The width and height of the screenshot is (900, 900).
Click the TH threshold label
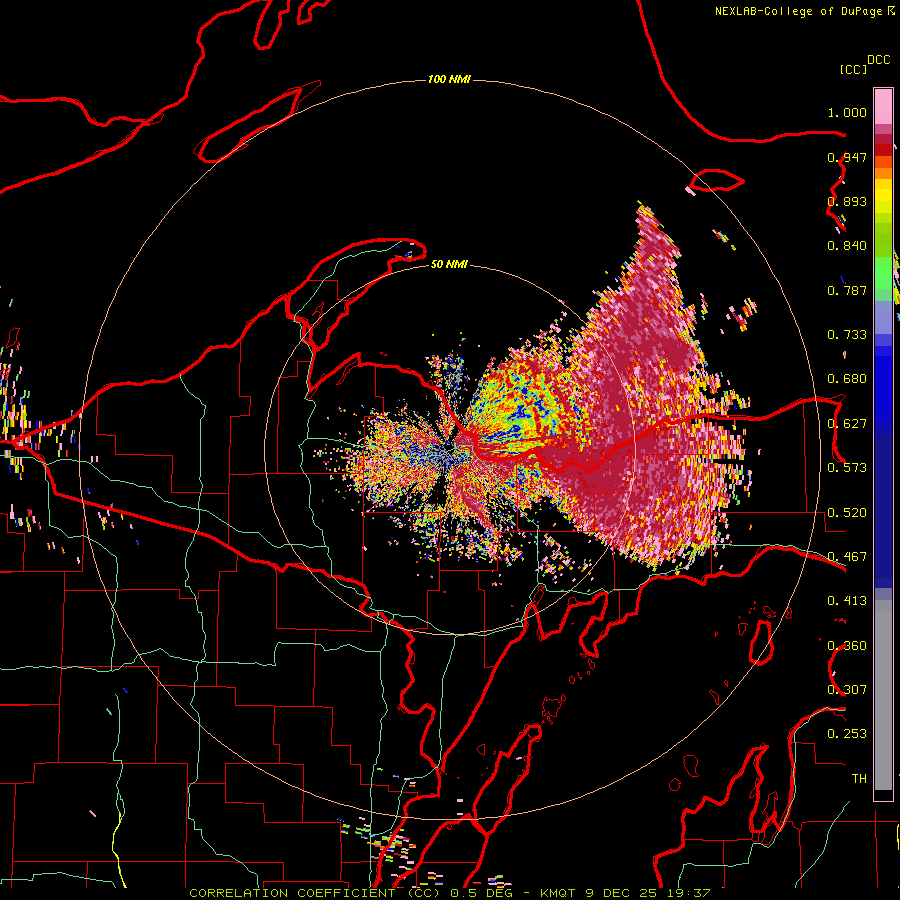pos(859,779)
